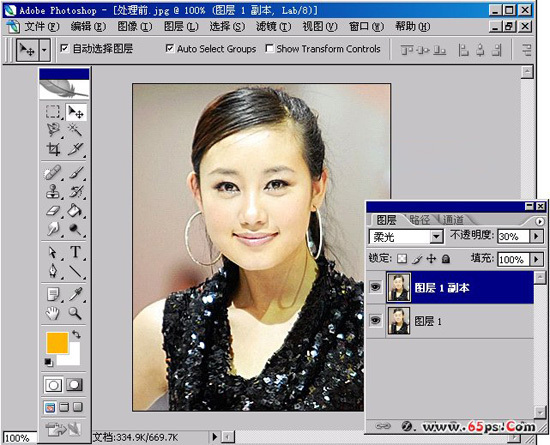Screen dimensions: 550x445
Task: Expand the 填充 fill slider arrow
Action: tap(536, 259)
